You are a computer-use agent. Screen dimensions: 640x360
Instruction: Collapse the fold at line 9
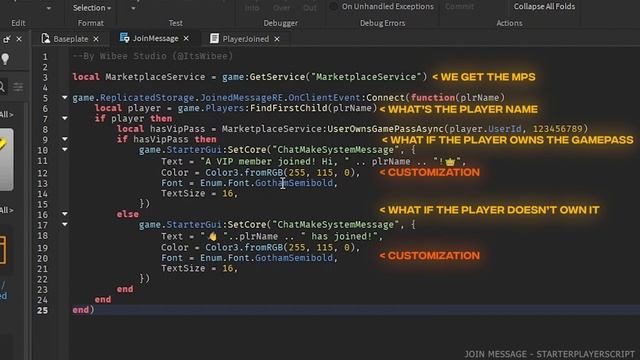click(64, 139)
